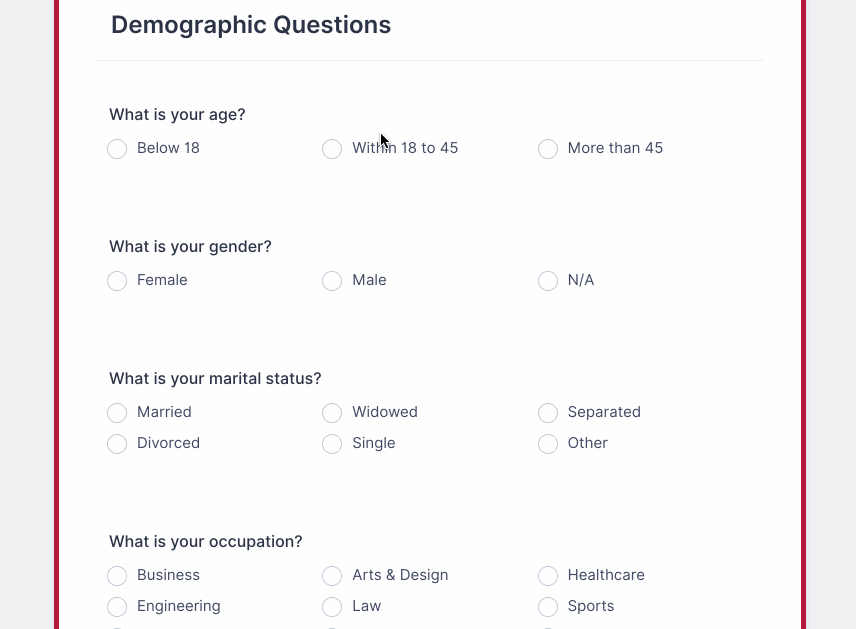This screenshot has width=856, height=629.
Task: Select Single marital status
Action: point(332,444)
